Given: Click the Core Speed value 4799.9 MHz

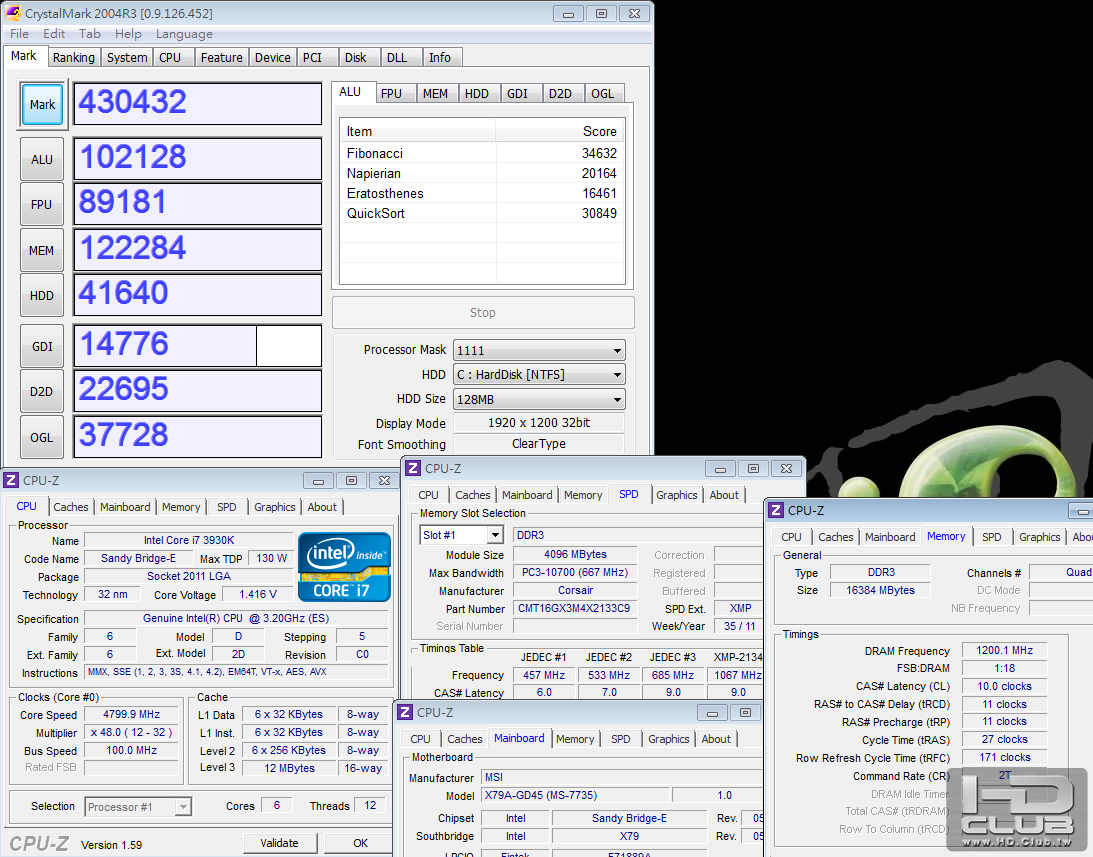Looking at the screenshot, I should (132, 714).
